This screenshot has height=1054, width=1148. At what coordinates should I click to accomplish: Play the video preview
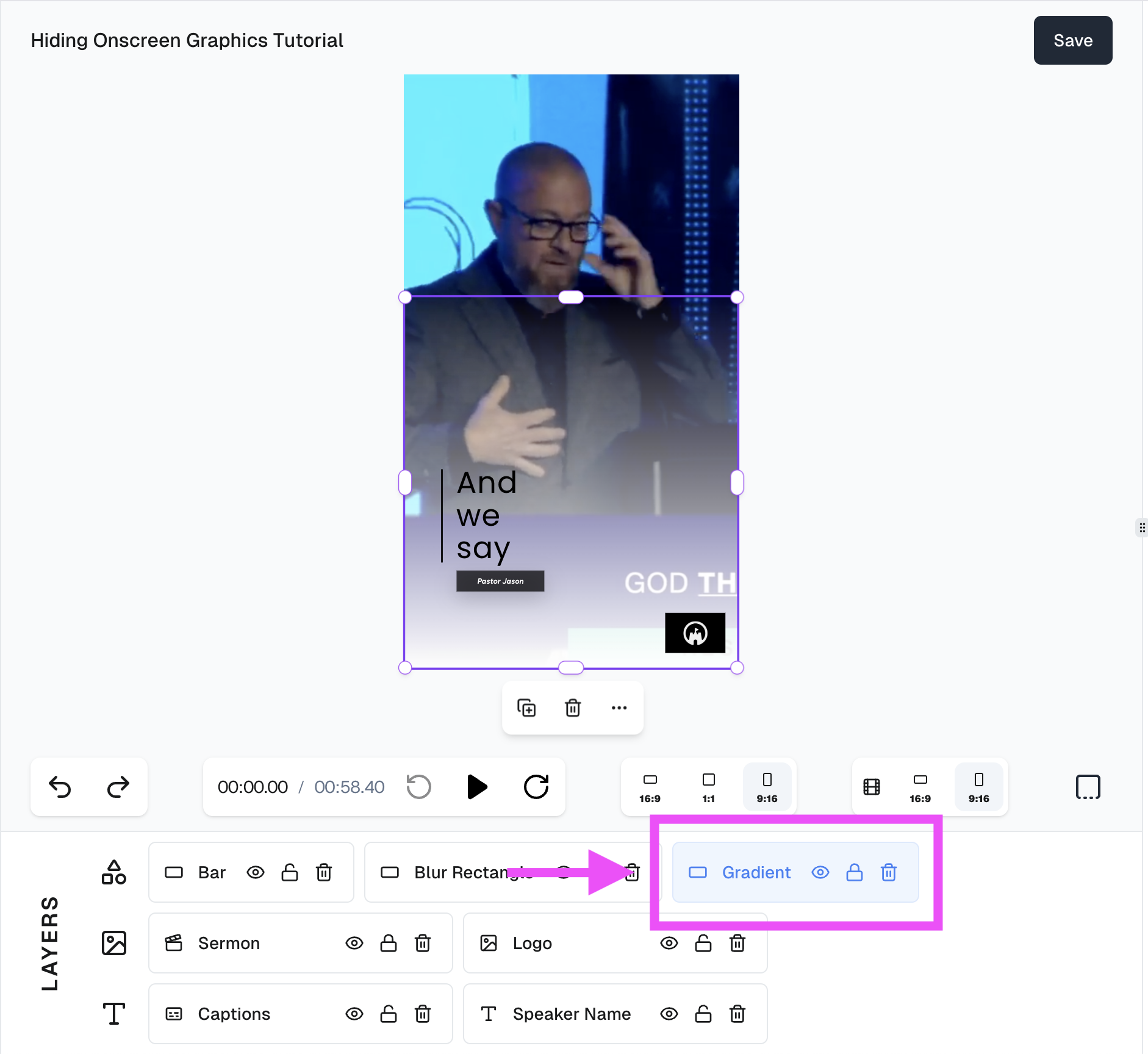pos(477,787)
